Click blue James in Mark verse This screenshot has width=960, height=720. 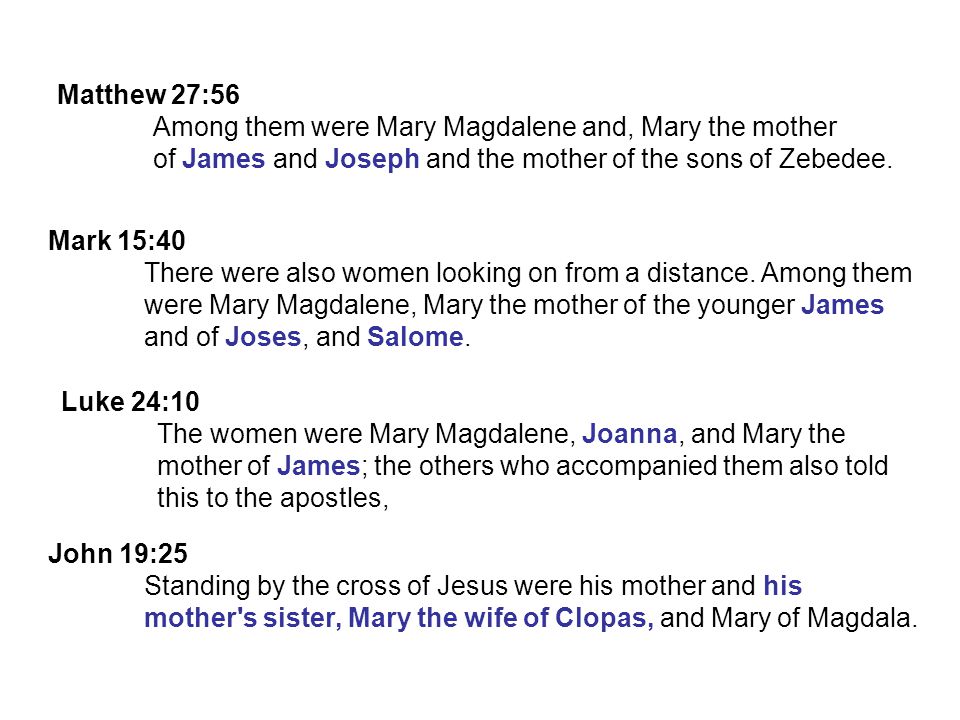842,305
